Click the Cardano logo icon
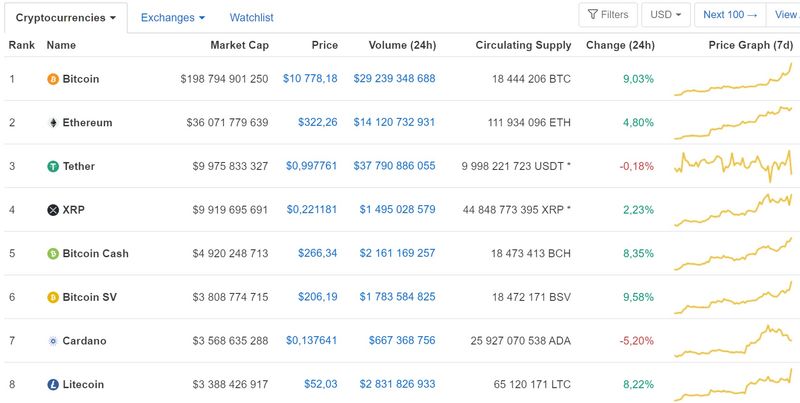 (x=53, y=341)
